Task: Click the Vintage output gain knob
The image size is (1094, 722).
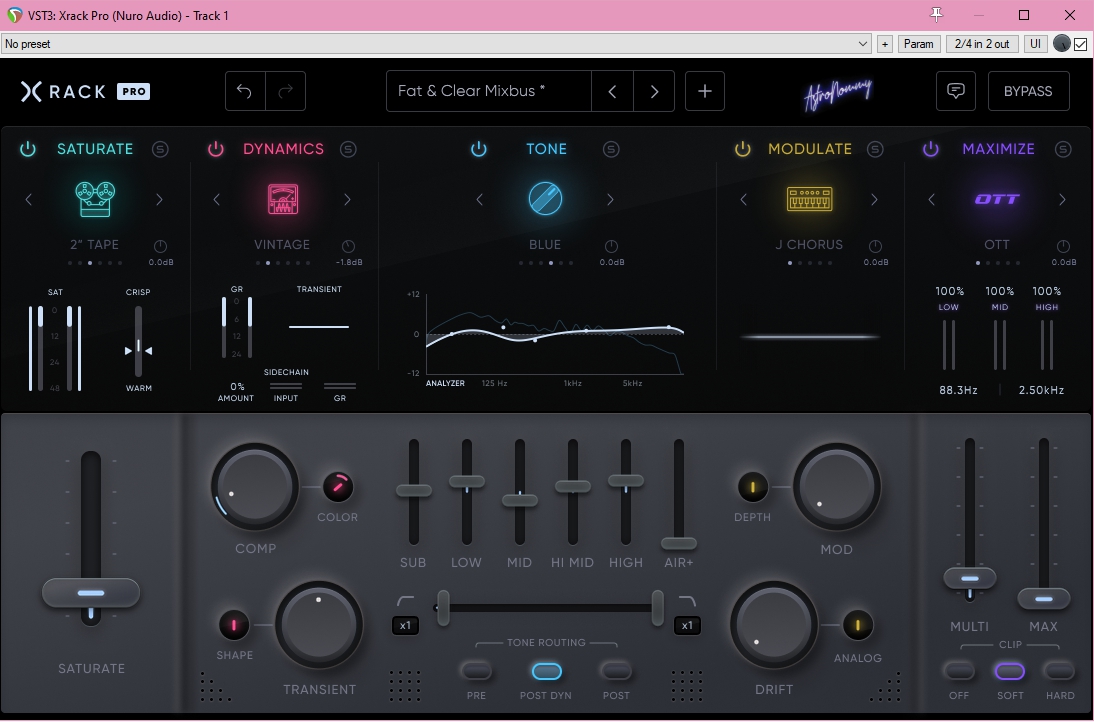Action: [x=348, y=246]
